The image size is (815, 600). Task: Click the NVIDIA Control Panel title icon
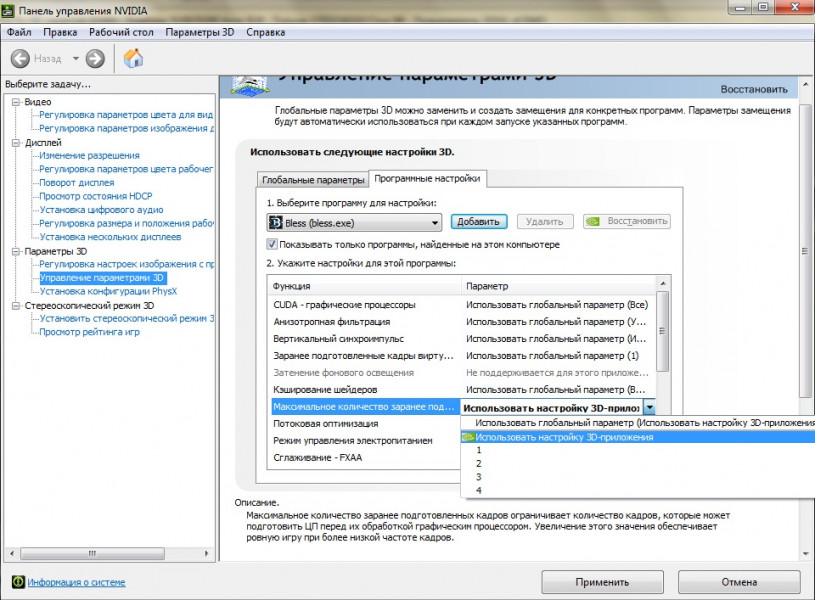click(x=10, y=10)
